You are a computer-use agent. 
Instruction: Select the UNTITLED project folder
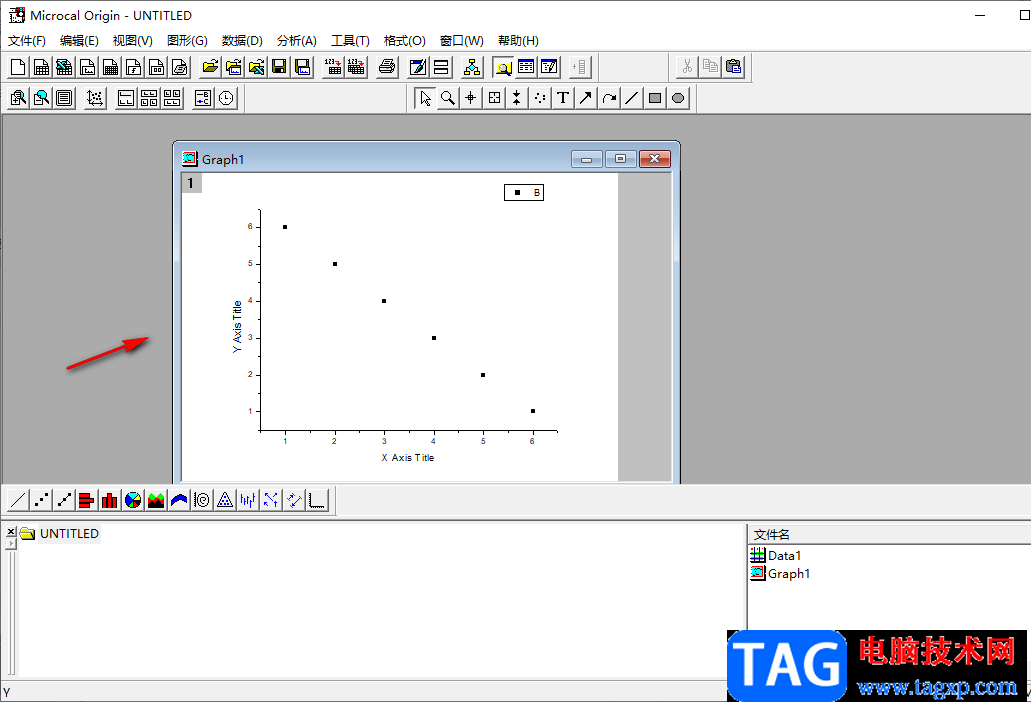(x=60, y=534)
